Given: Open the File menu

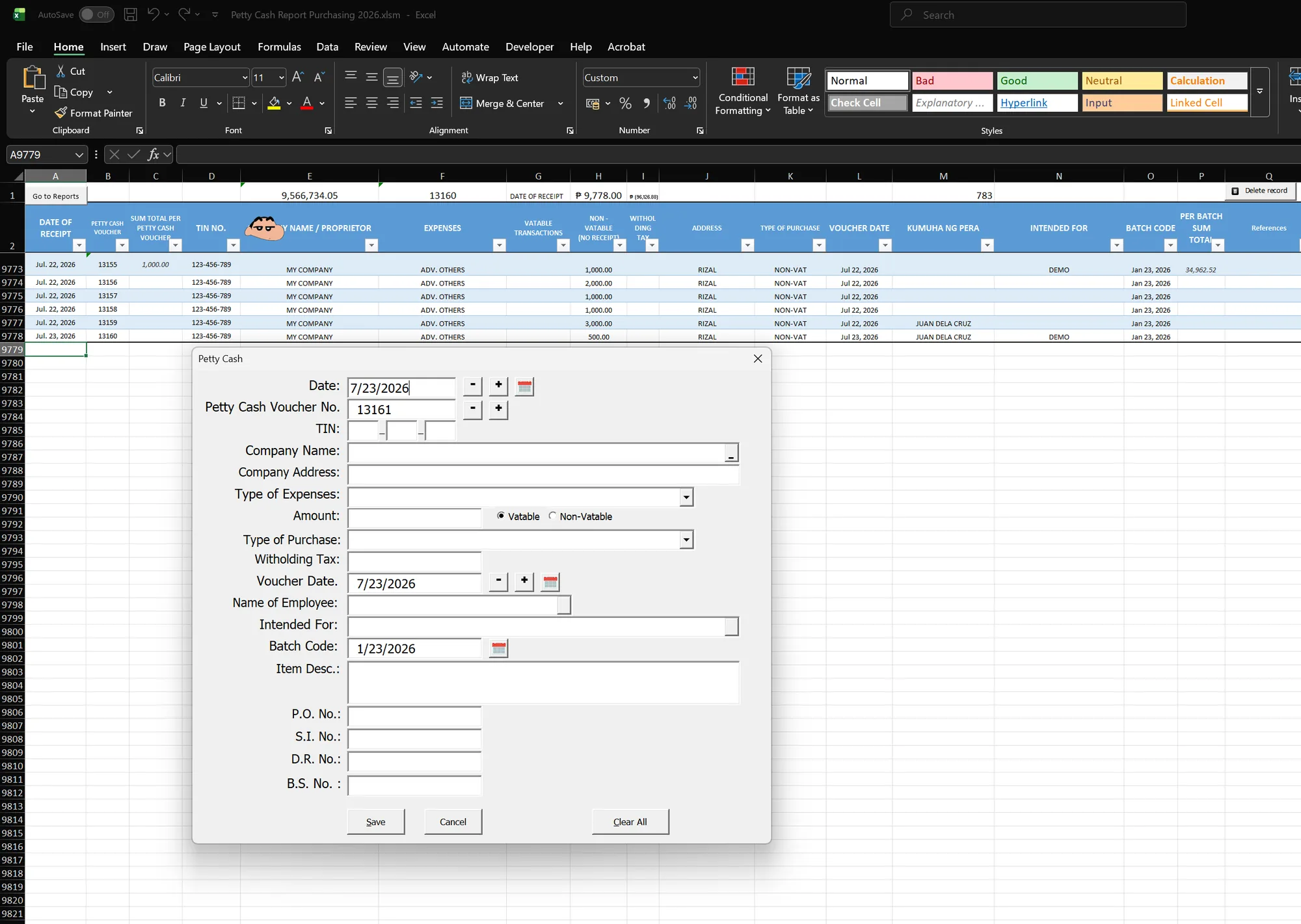Looking at the screenshot, I should point(25,47).
